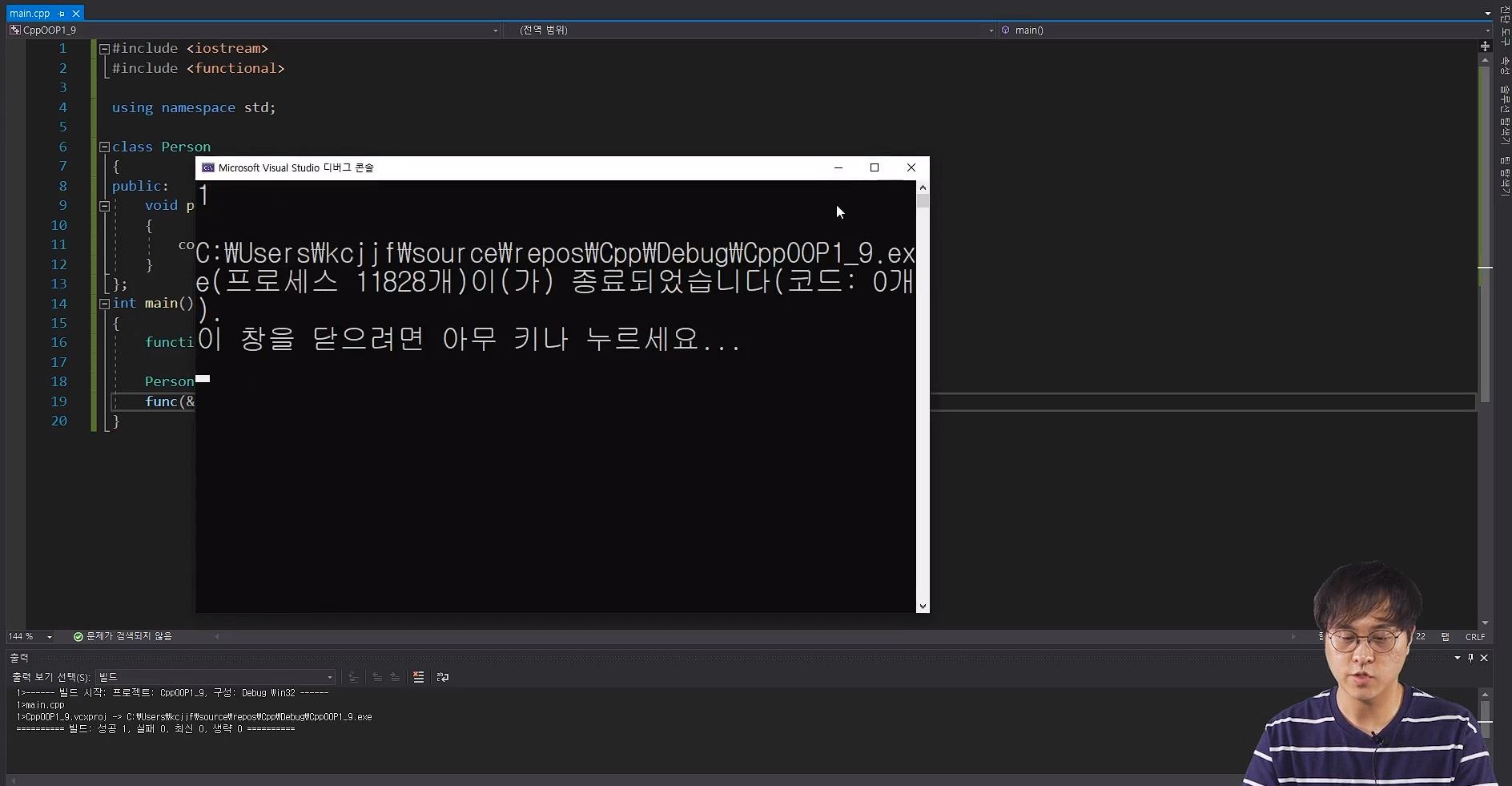1512x786 pixels.
Task: Open the 속성 side panel tab
Action: pyautogui.click(x=1504, y=67)
